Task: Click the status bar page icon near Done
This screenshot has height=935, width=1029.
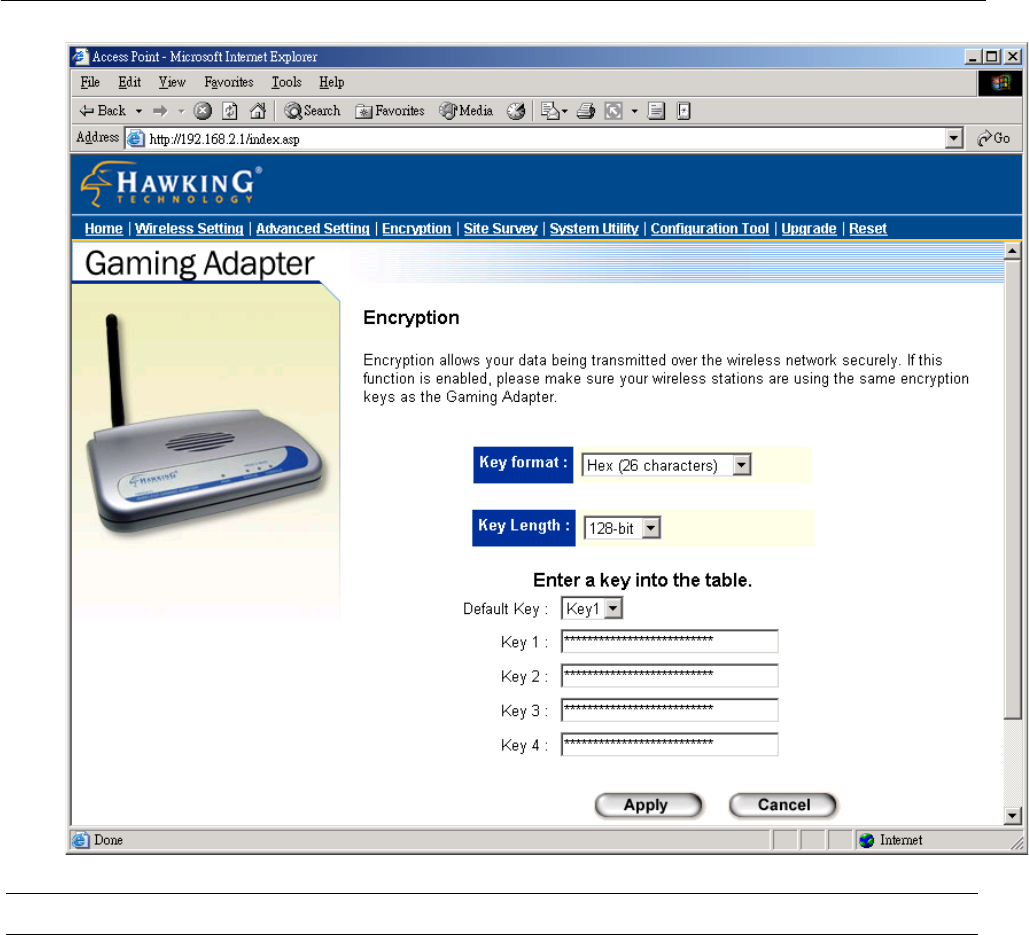Action: coord(80,840)
